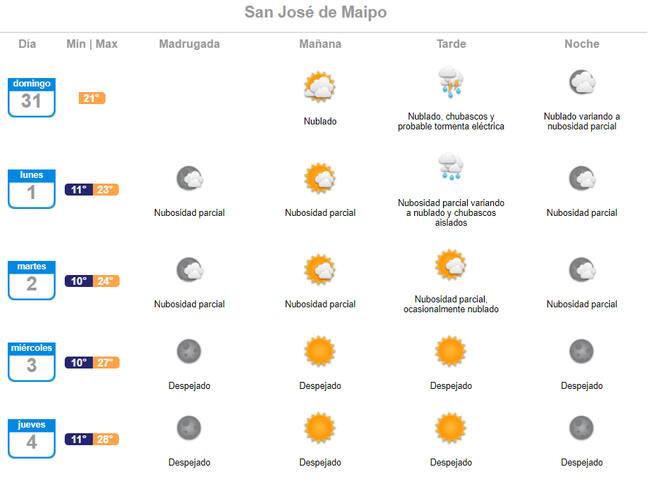Select the miércoles 3 calendar date
650x493 pixels.
pos(31,361)
